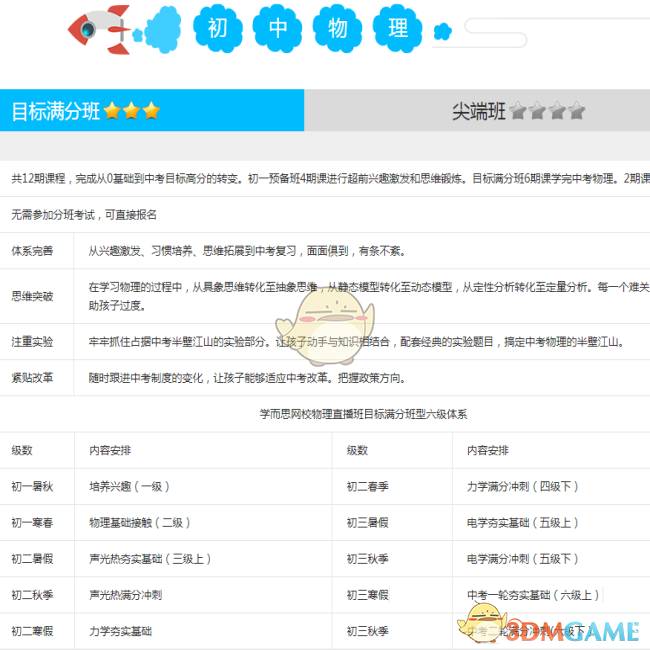Click the course overview text 共12期课程
Image resolution: width=650 pixels, height=650 pixels.
(x=330, y=179)
